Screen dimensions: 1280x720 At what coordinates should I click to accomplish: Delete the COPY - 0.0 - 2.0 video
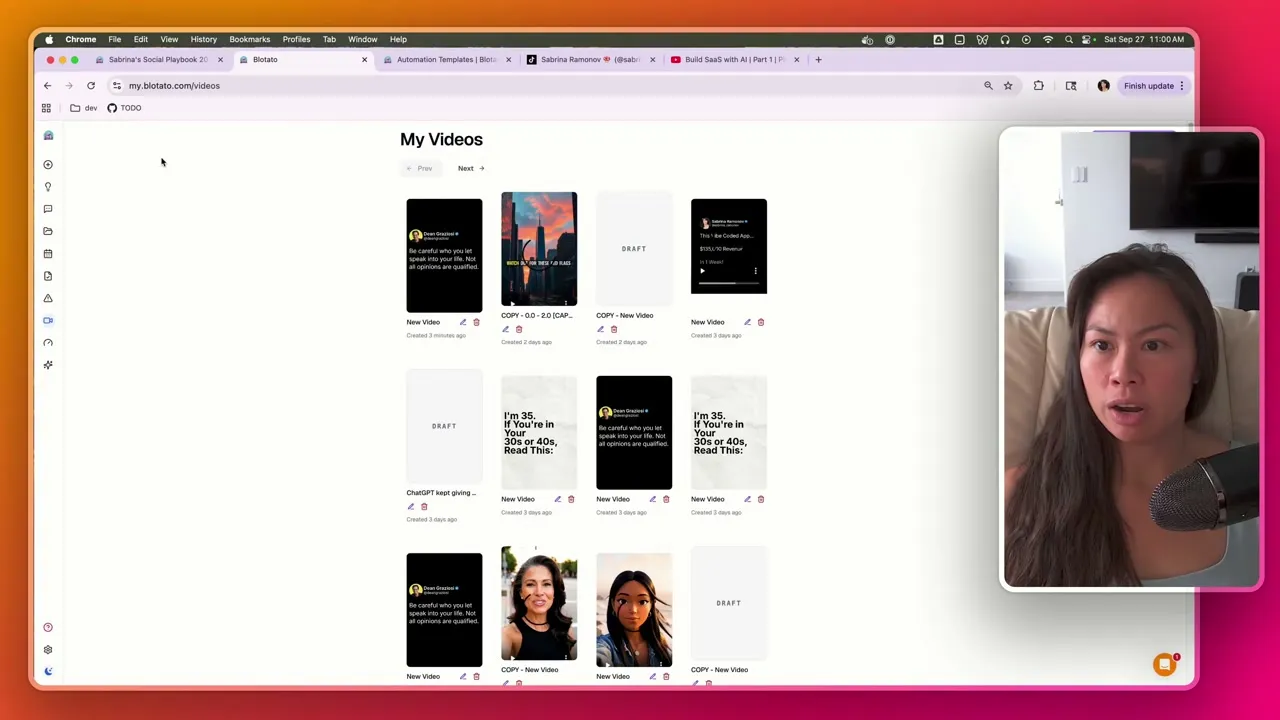[519, 329]
